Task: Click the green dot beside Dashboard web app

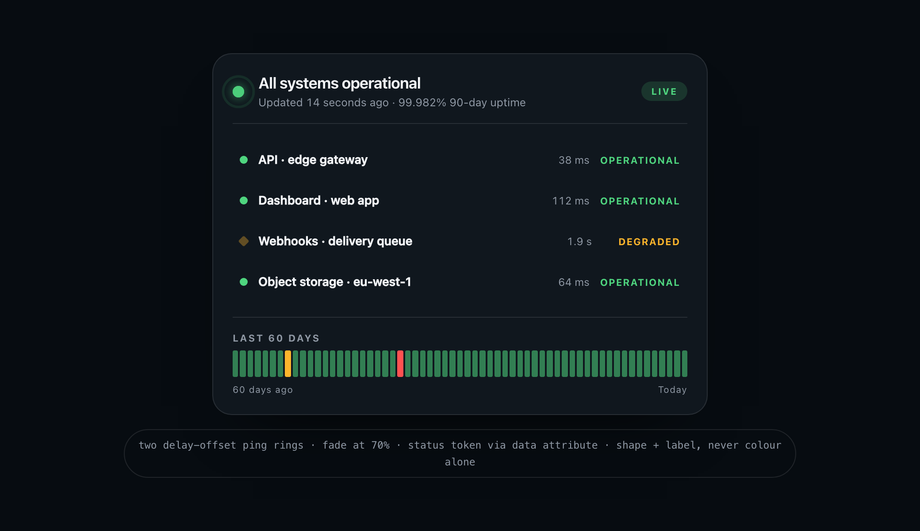Action: point(243,200)
